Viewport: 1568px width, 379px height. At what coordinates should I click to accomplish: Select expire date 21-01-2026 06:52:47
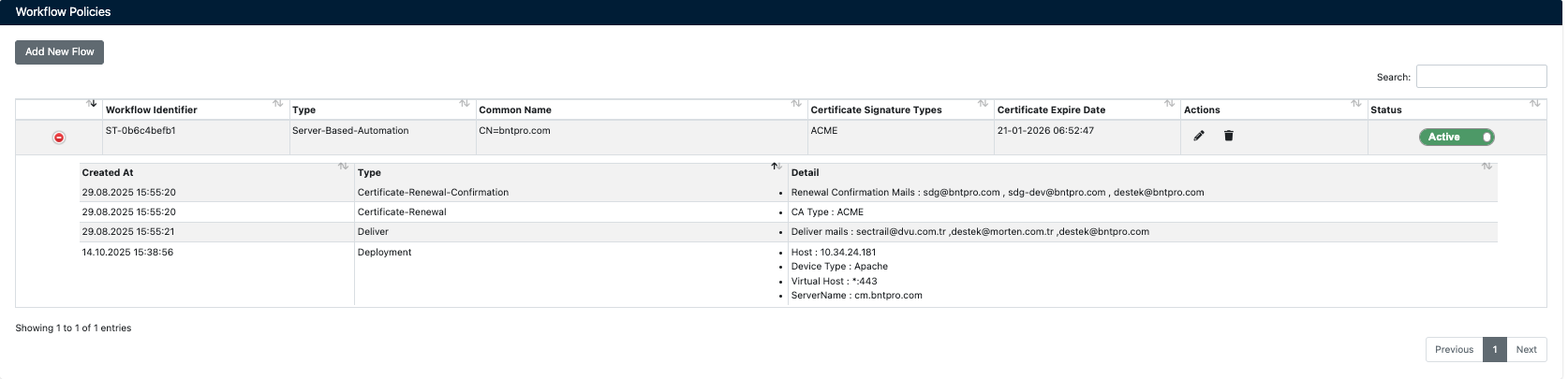pos(1045,131)
